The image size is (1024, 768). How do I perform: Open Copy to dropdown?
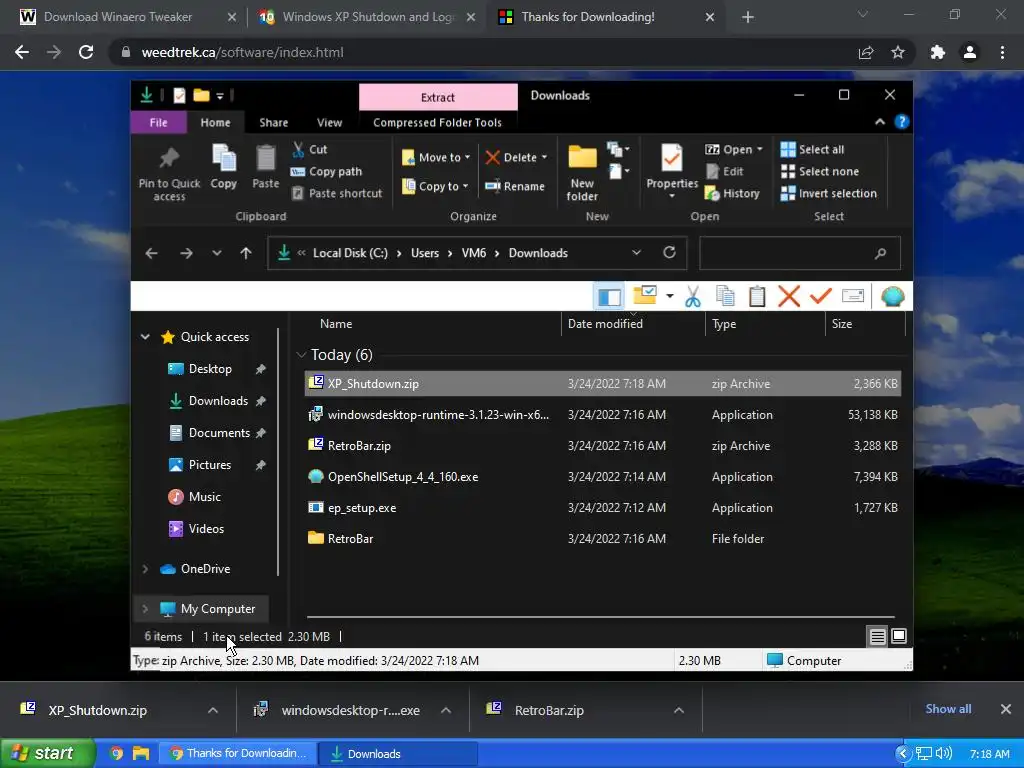point(436,186)
